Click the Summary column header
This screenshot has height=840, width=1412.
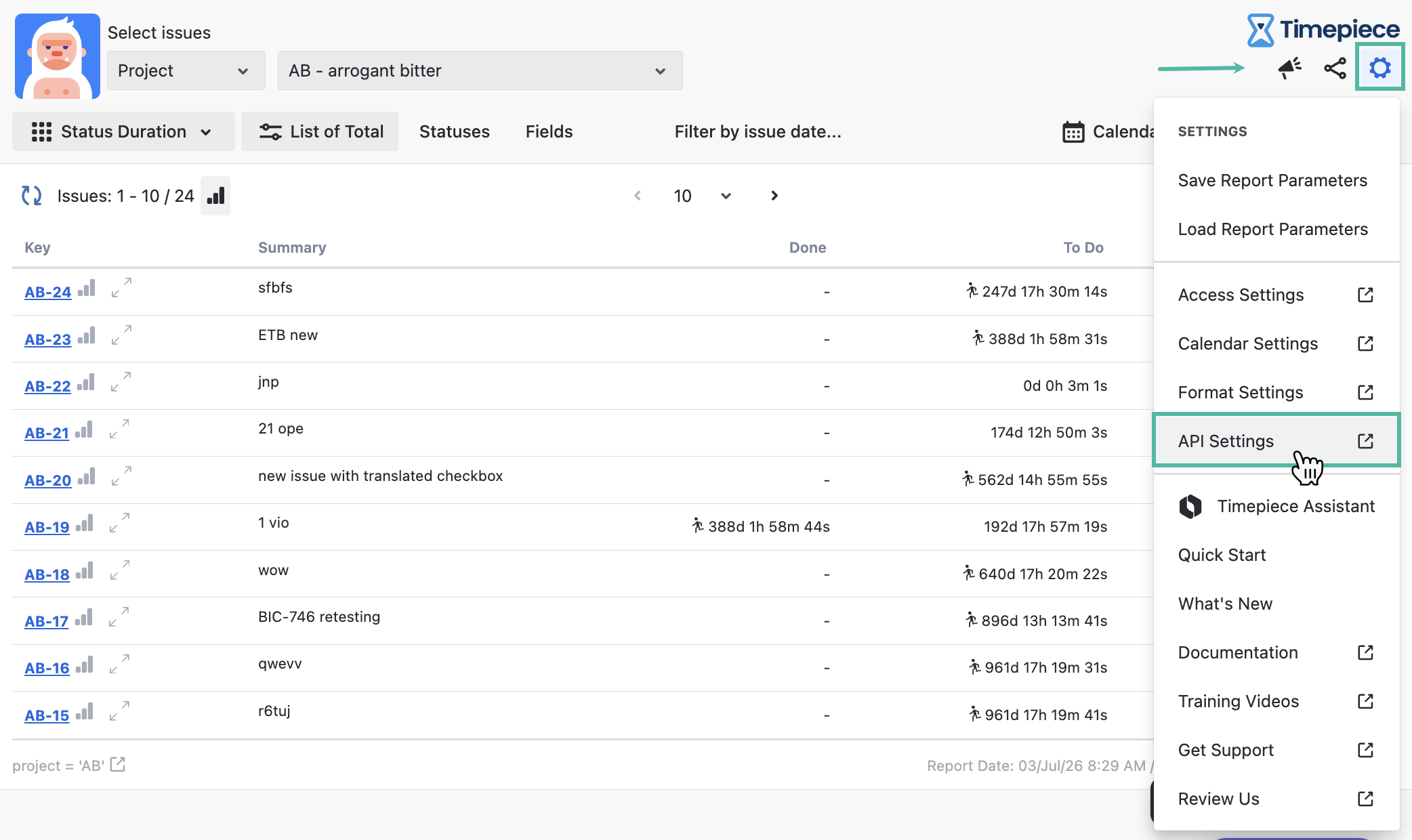292,247
